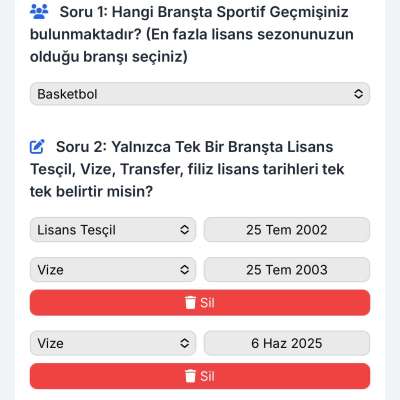Viewport: 400px width, 400px height.
Task: Click the group people icon beside Soru 1
Action: tap(39, 12)
